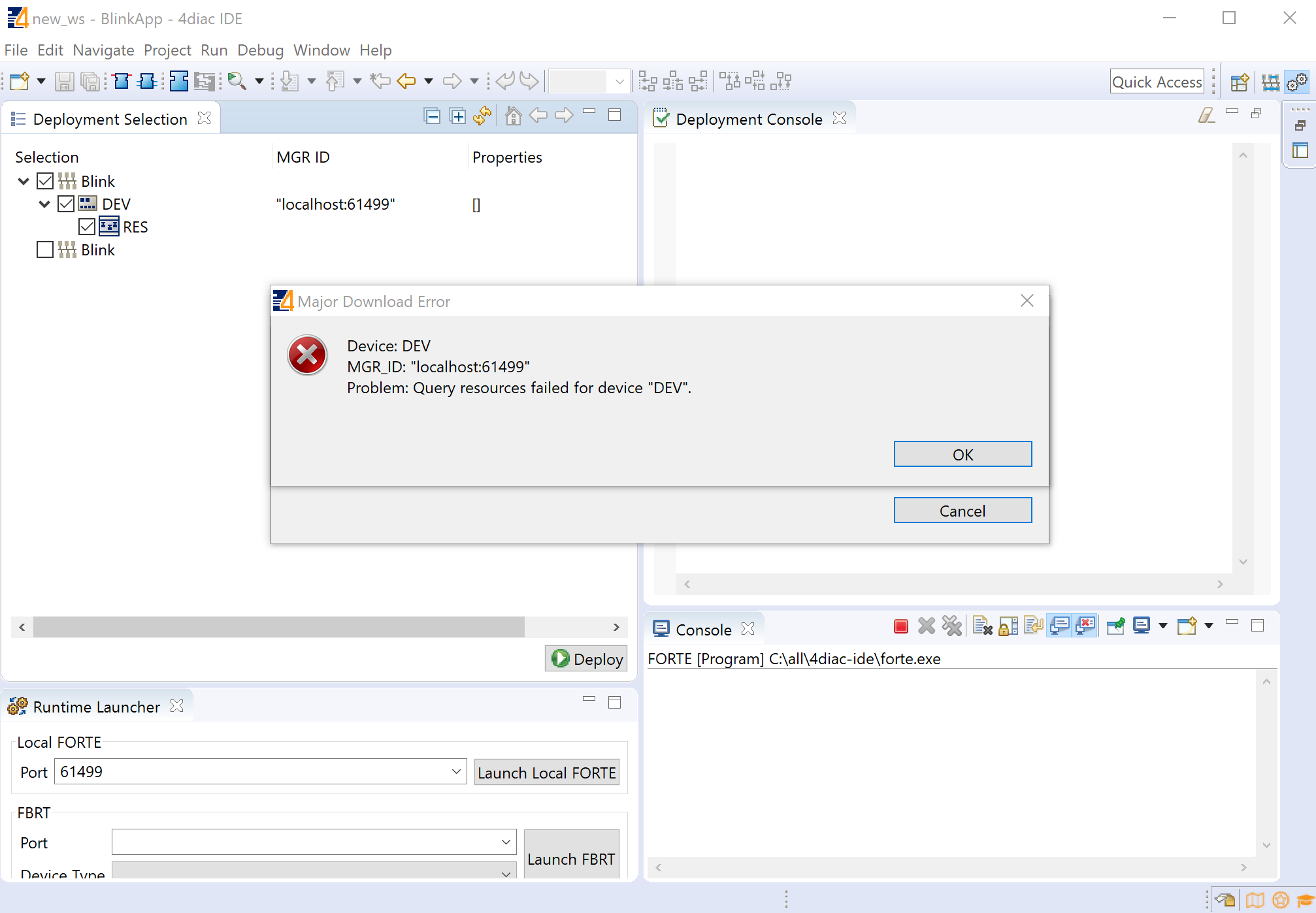
Task: Open the Navigate menu
Action: tap(103, 50)
